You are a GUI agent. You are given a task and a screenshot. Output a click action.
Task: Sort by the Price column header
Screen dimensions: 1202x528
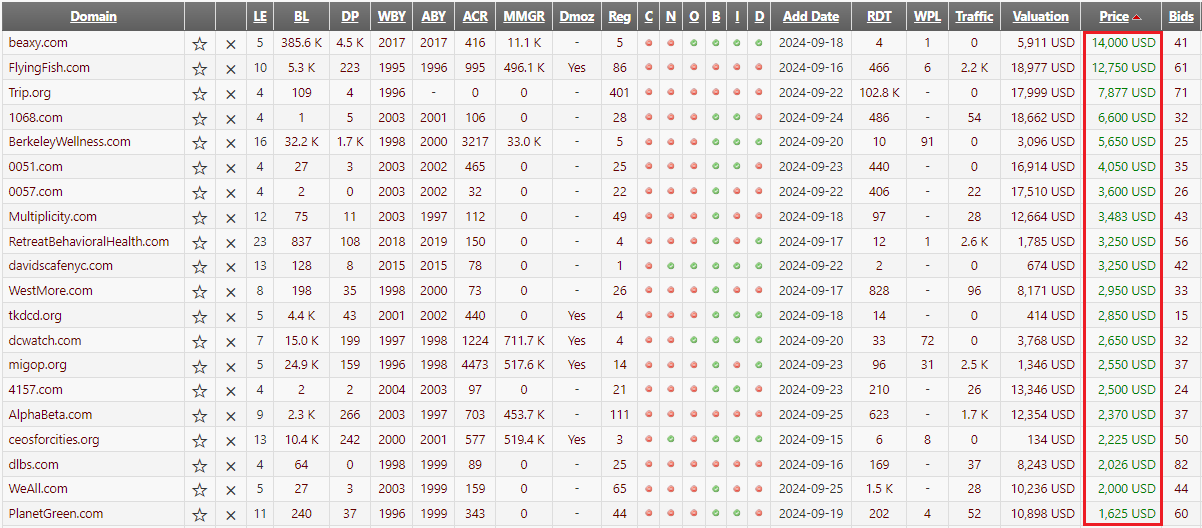[1113, 16]
